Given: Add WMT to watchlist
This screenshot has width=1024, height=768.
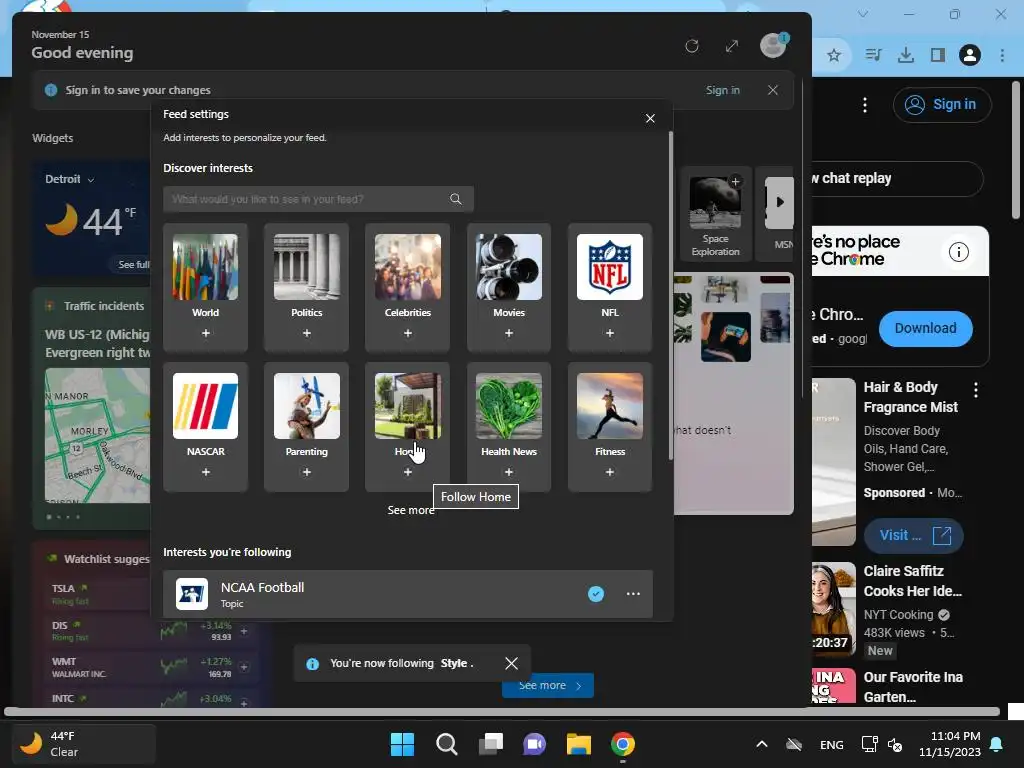Looking at the screenshot, I should [x=244, y=667].
